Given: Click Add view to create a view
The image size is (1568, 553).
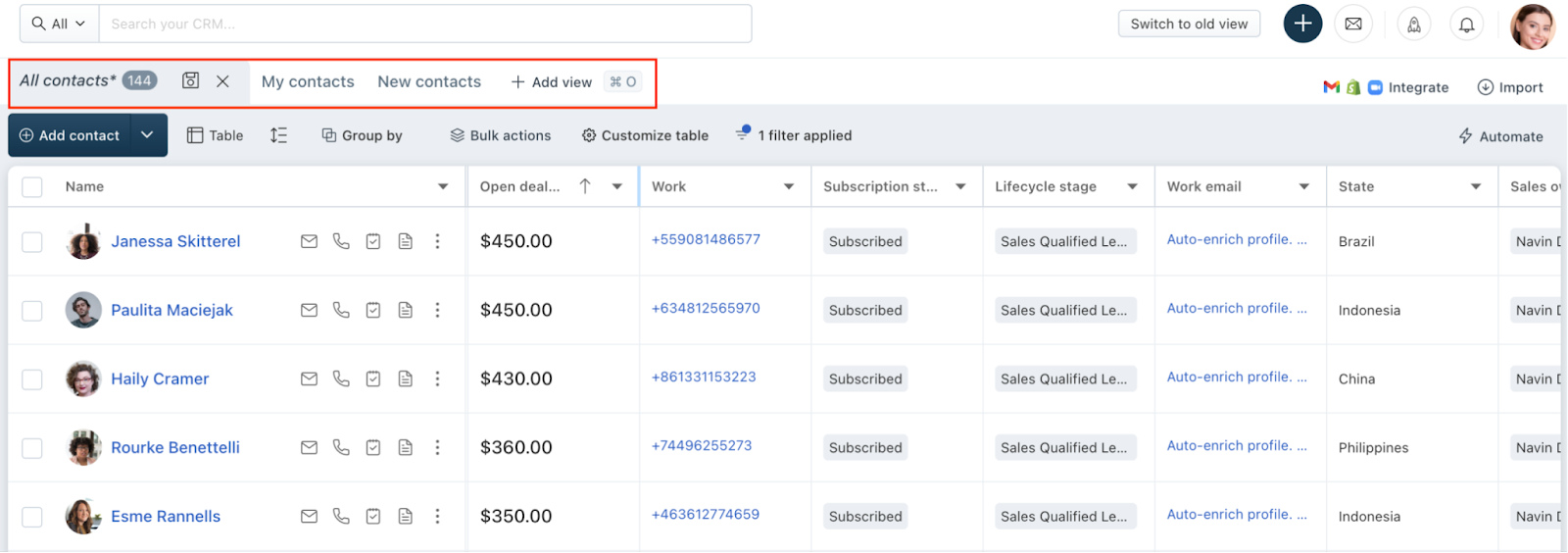Looking at the screenshot, I should coord(552,82).
